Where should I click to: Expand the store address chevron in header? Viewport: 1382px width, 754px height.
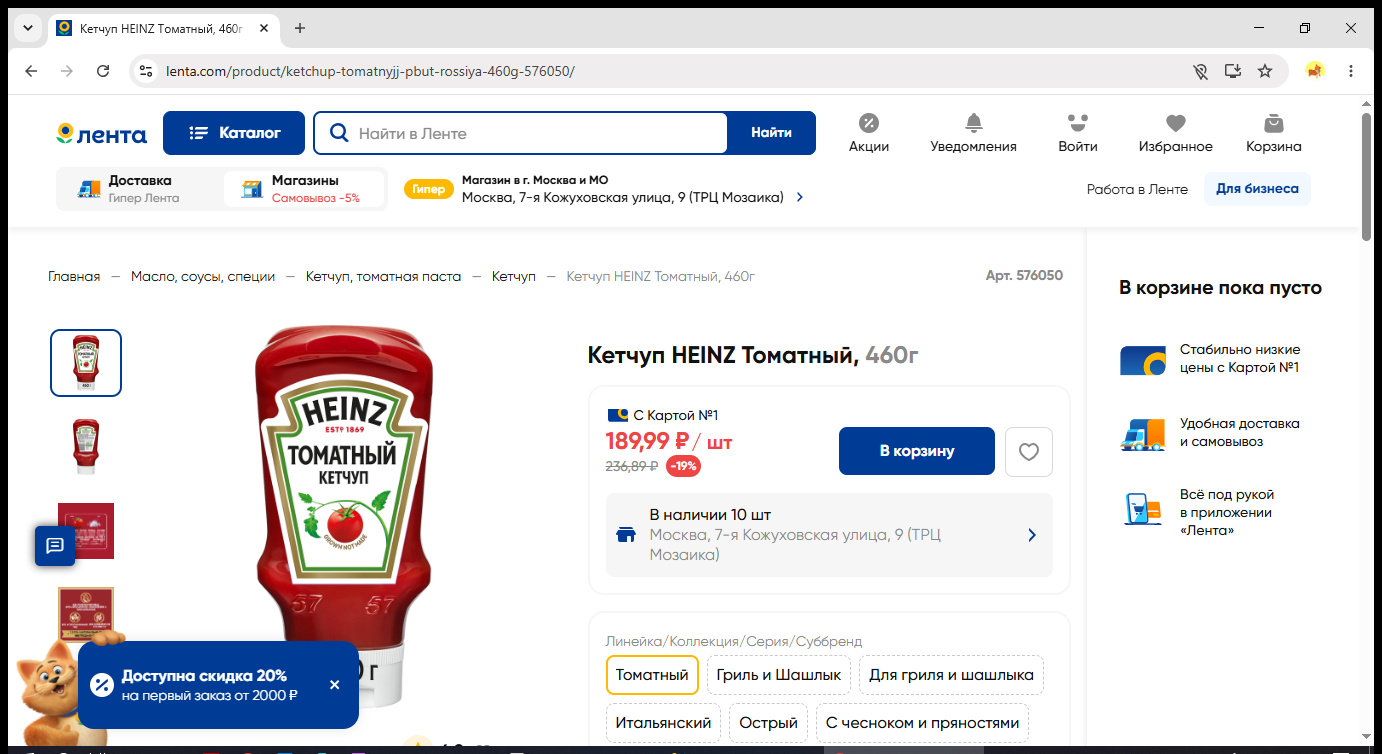coord(800,198)
